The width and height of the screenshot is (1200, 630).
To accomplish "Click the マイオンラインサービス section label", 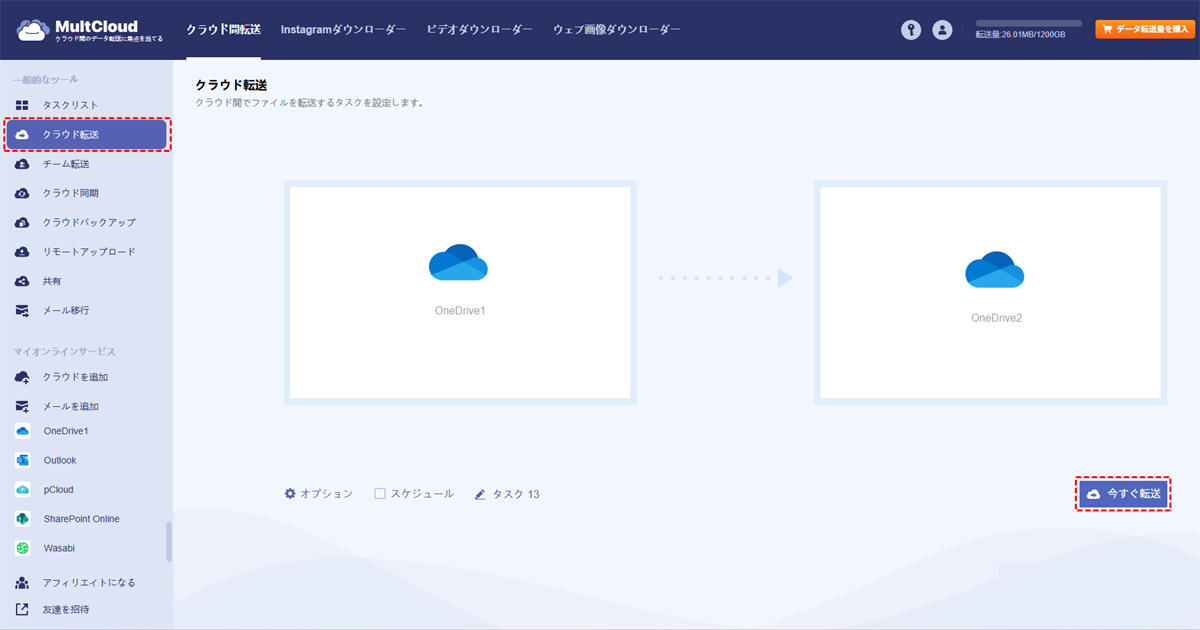I will coord(65,352).
